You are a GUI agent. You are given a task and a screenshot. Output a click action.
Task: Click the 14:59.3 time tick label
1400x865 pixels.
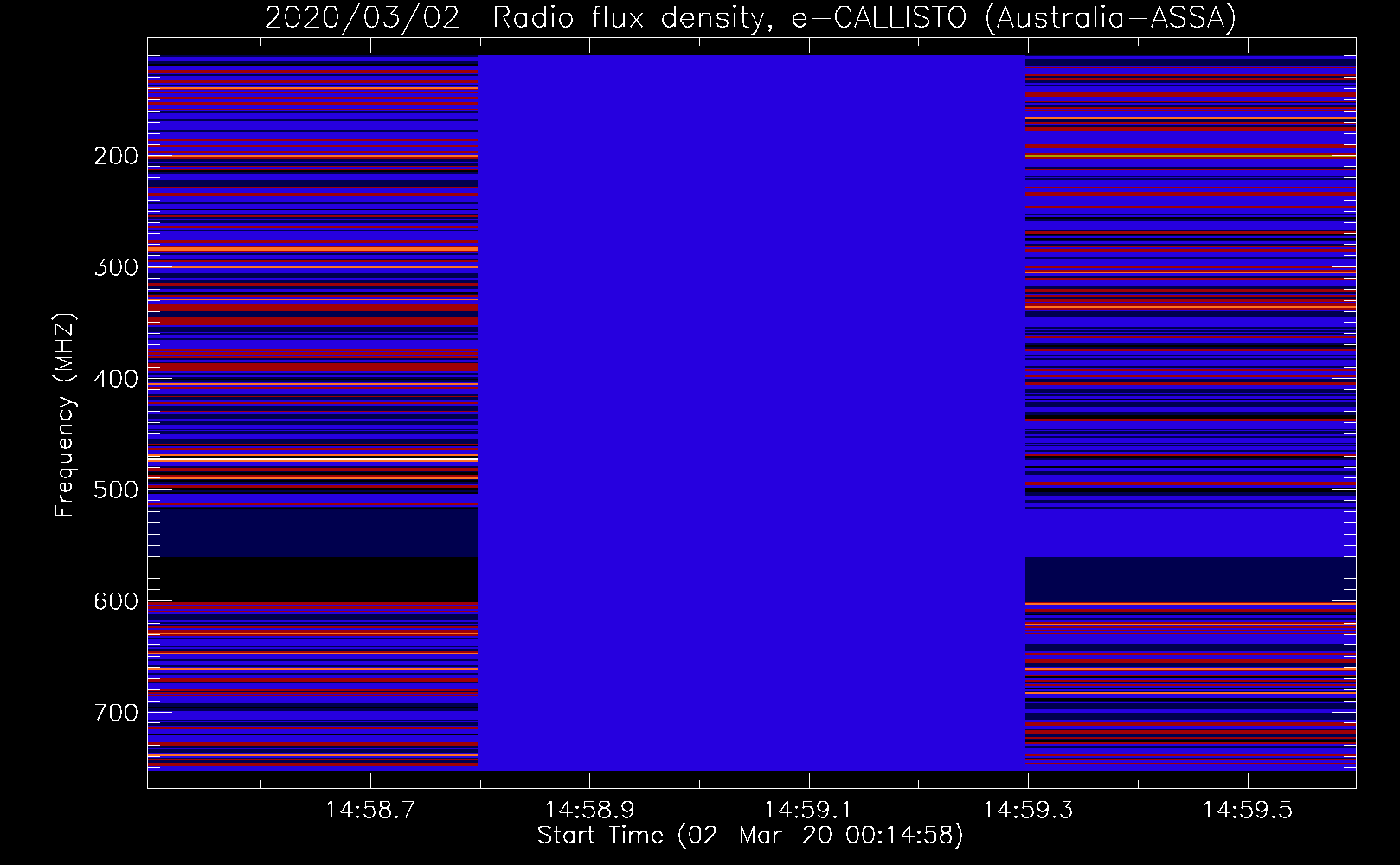(x=1028, y=811)
